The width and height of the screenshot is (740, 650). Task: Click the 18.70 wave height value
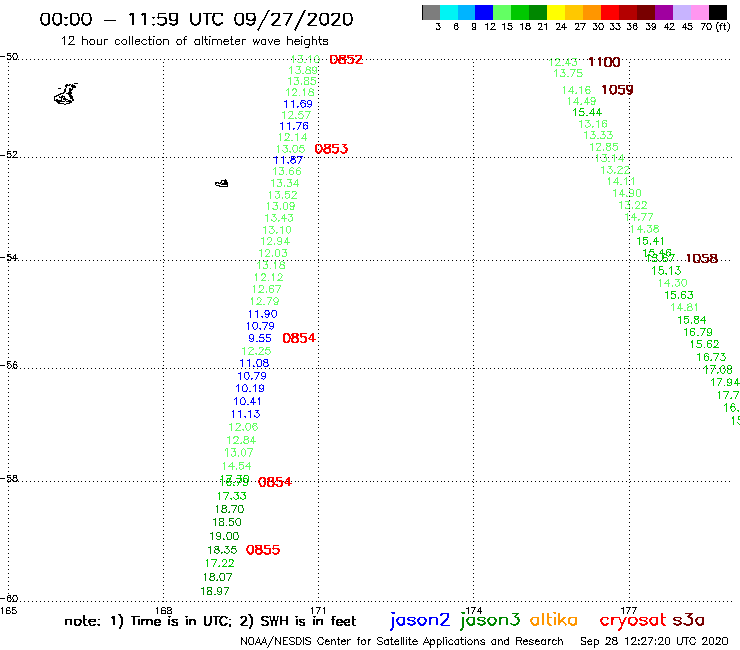tap(229, 509)
